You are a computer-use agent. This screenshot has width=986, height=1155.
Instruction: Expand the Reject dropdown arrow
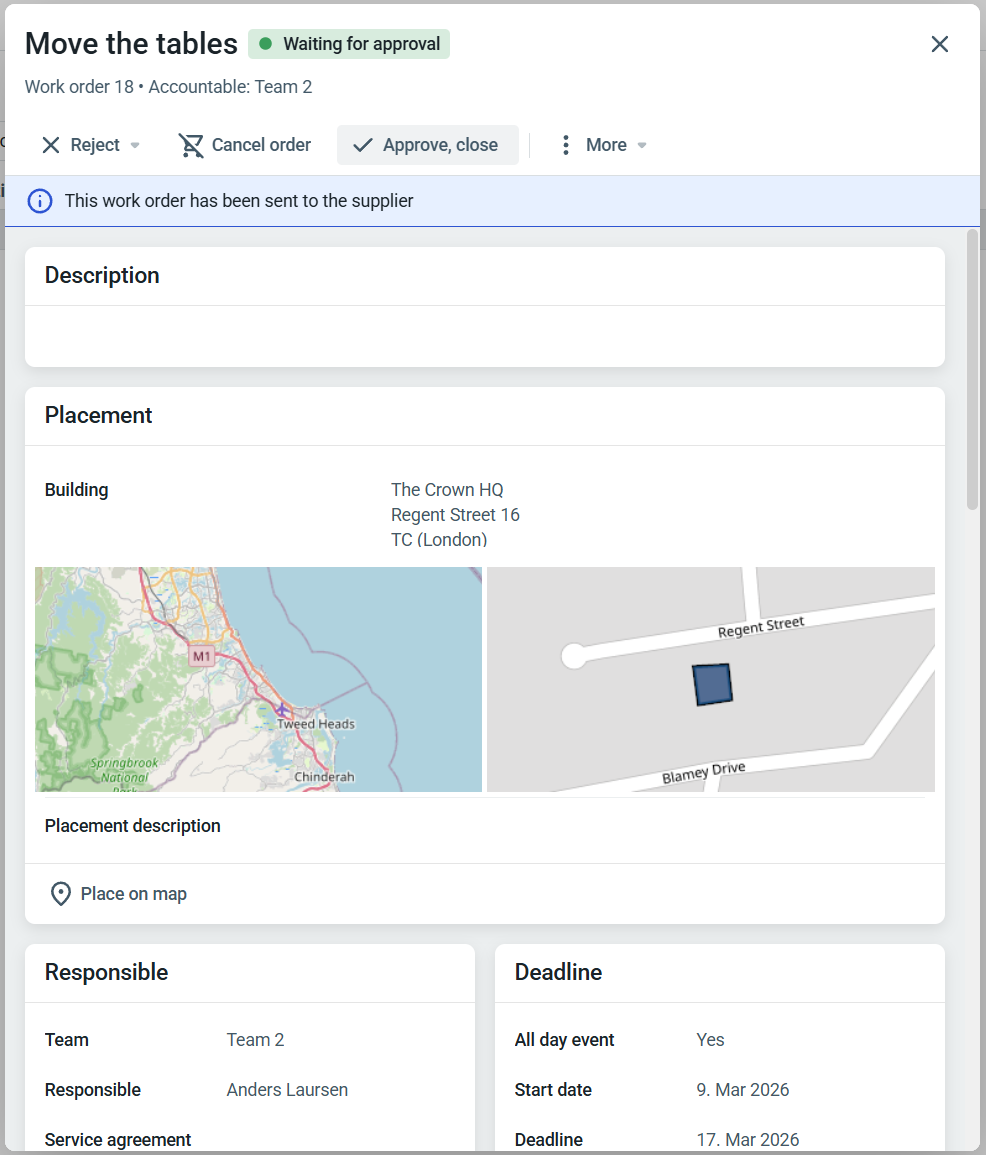point(135,146)
